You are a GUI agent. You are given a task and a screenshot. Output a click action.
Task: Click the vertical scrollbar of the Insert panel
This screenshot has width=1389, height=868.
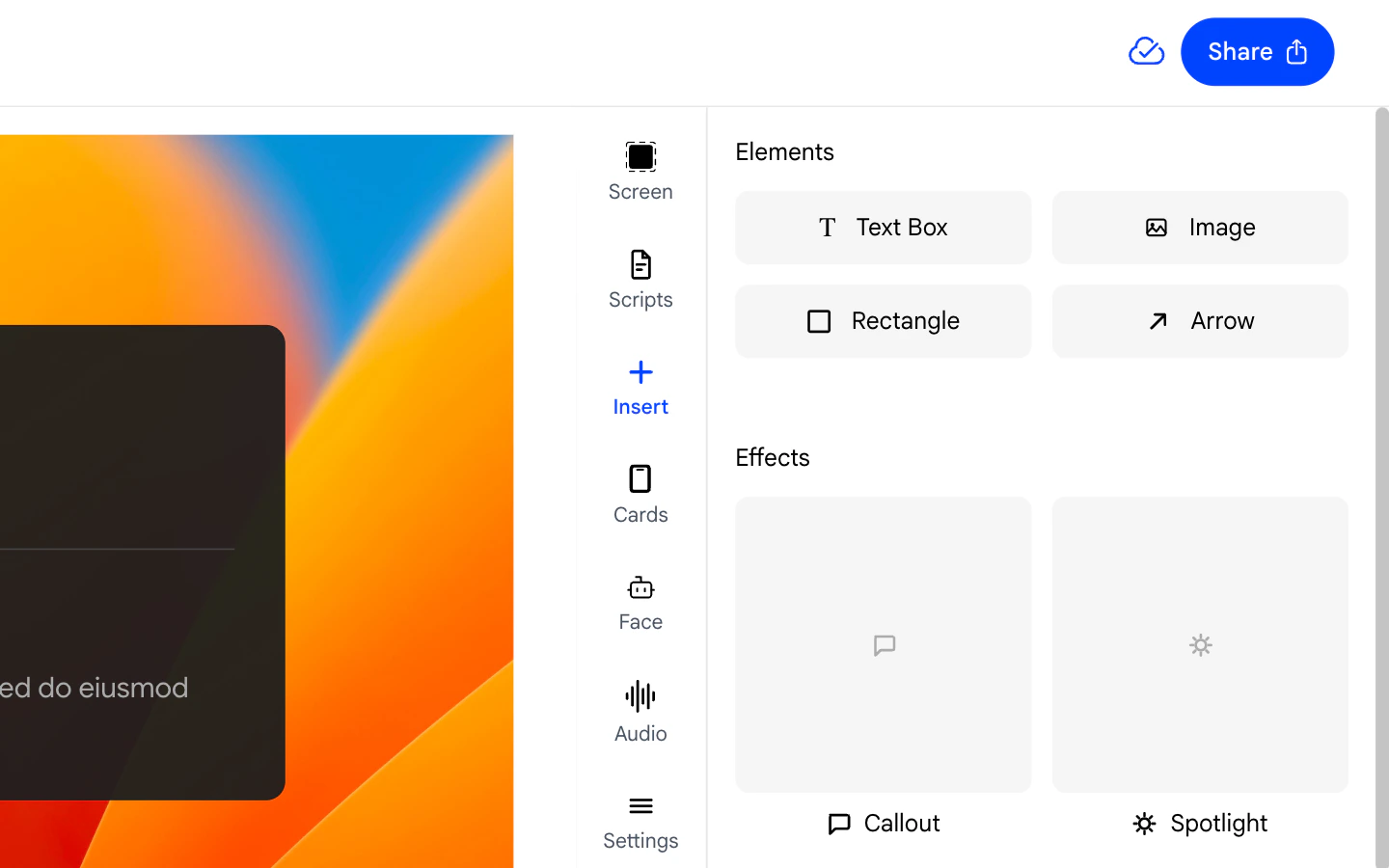tap(1381, 488)
